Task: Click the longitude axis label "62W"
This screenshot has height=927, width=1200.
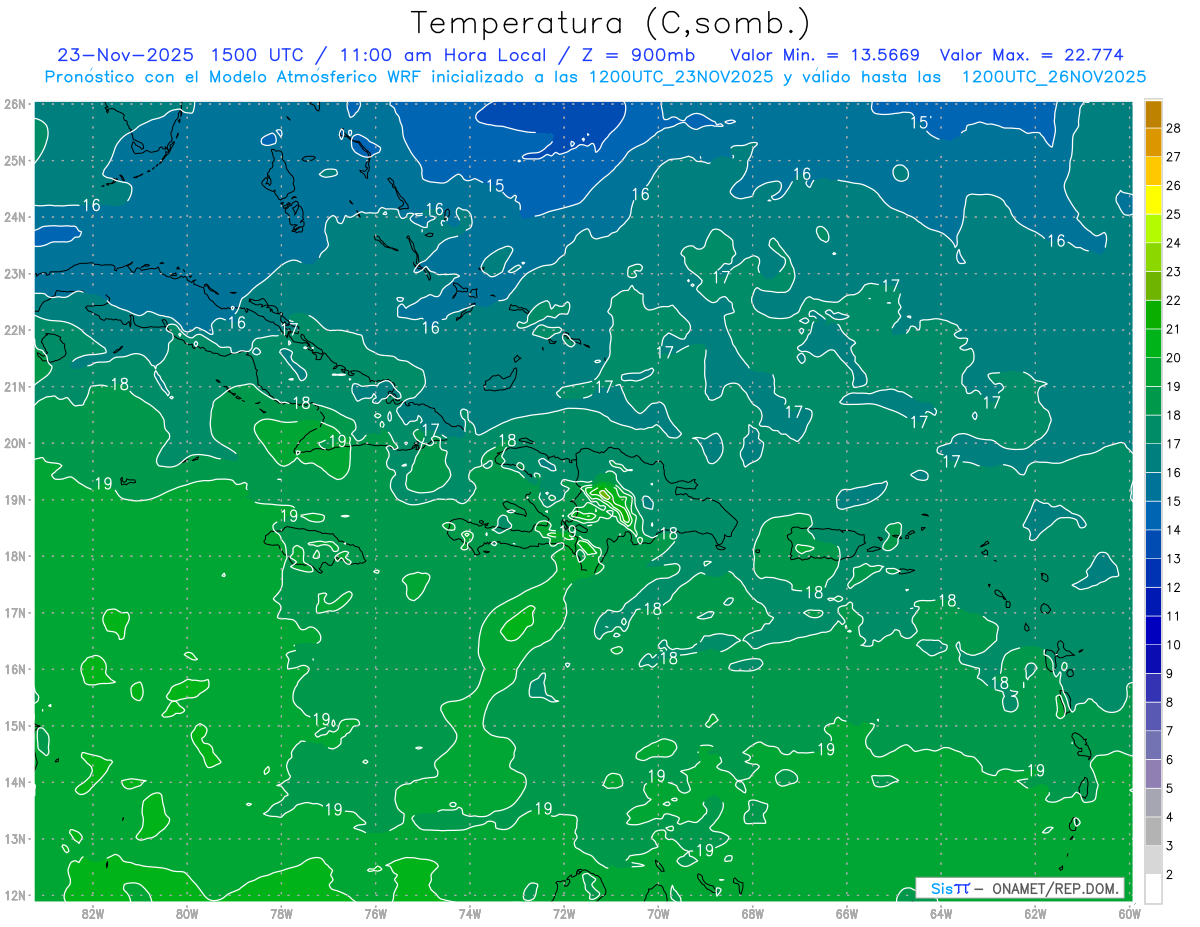Action: point(1036,914)
